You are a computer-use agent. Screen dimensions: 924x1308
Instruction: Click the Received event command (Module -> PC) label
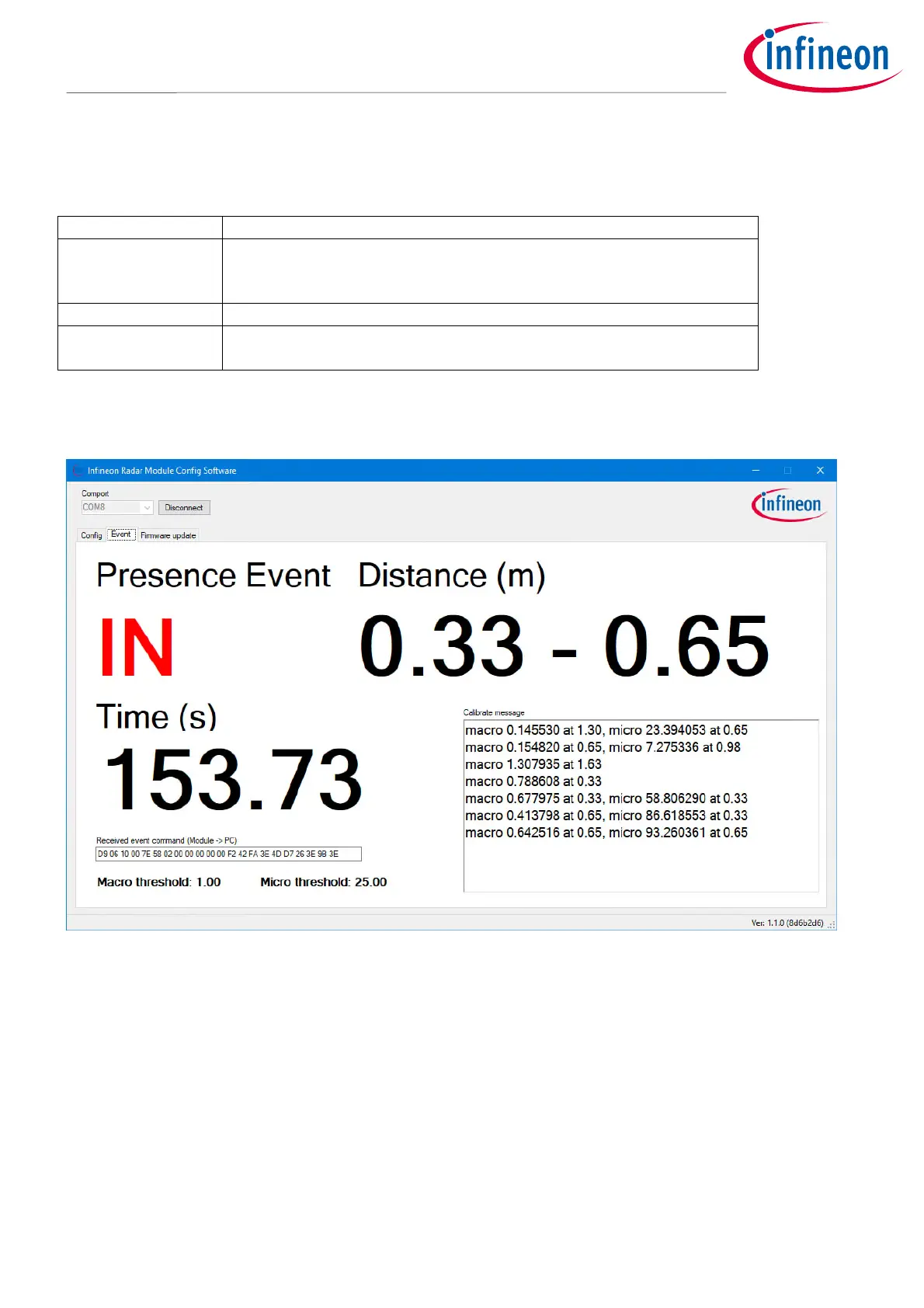click(166, 840)
